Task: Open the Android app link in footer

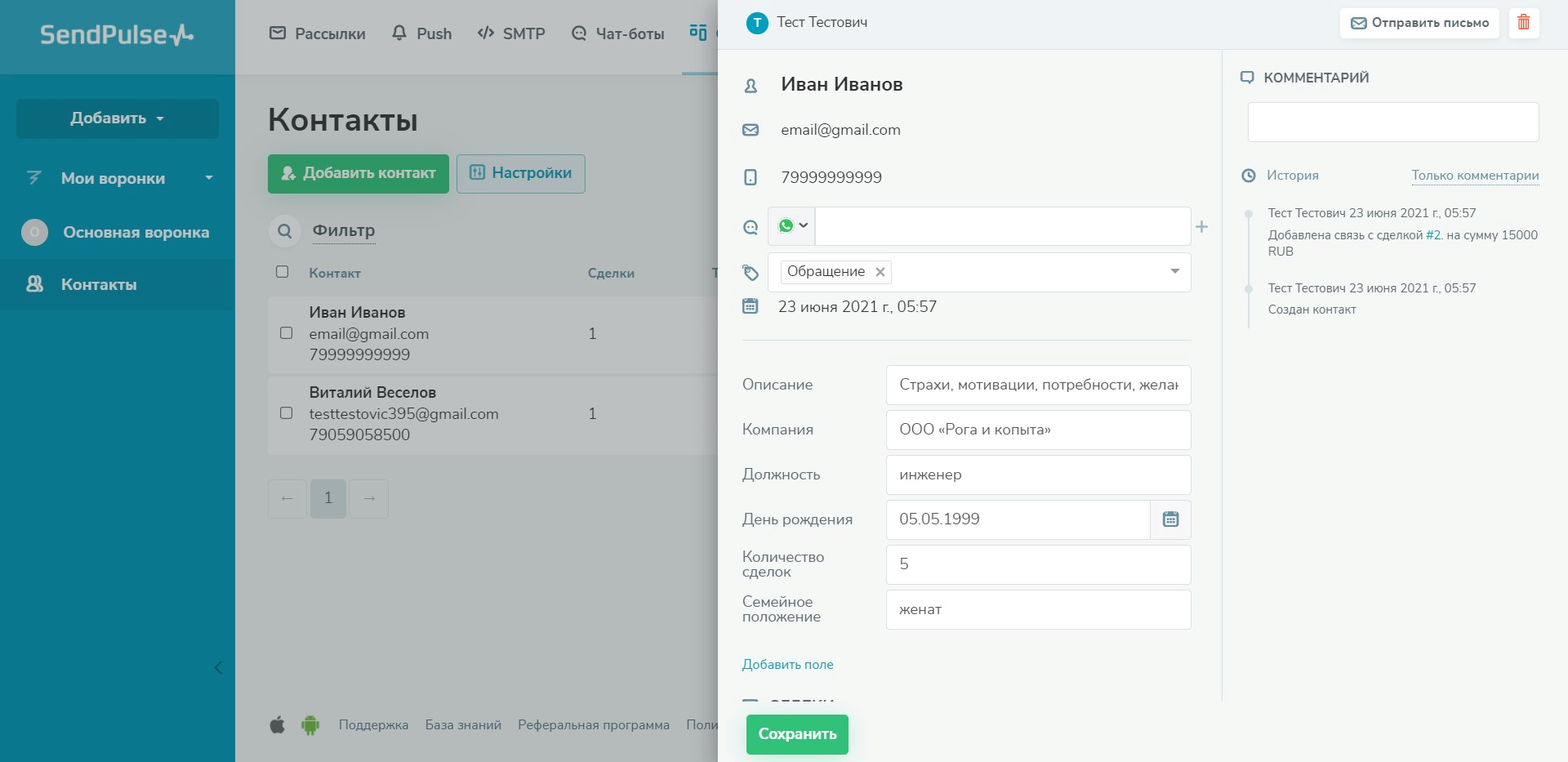Action: click(310, 724)
